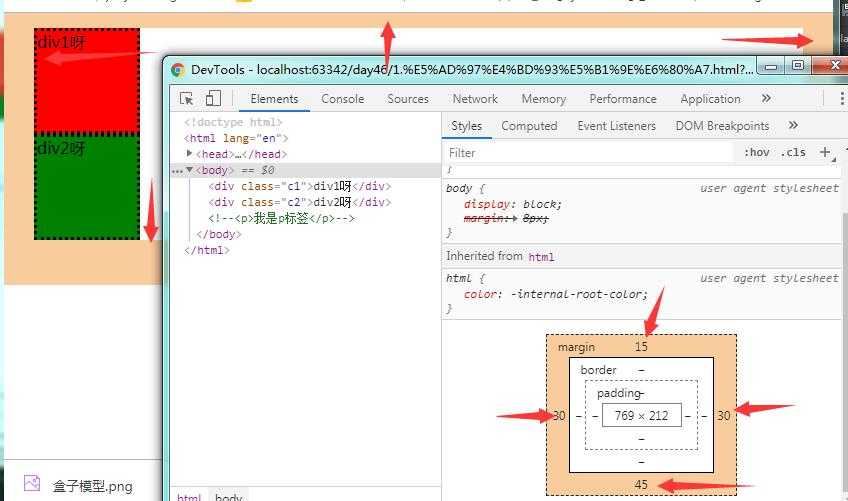Click margin bottom value 45 in box model
This screenshot has width=848, height=501.
[x=641, y=485]
